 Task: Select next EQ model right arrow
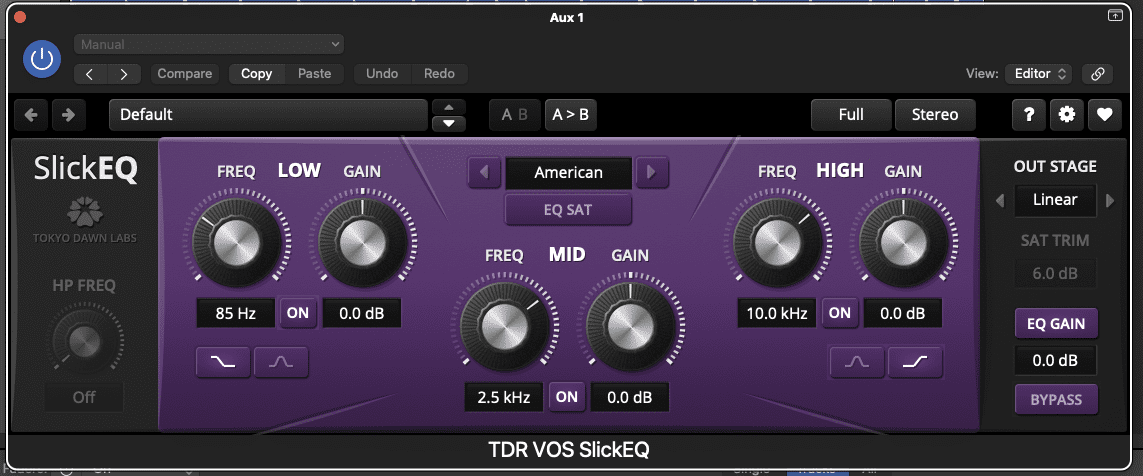point(652,173)
